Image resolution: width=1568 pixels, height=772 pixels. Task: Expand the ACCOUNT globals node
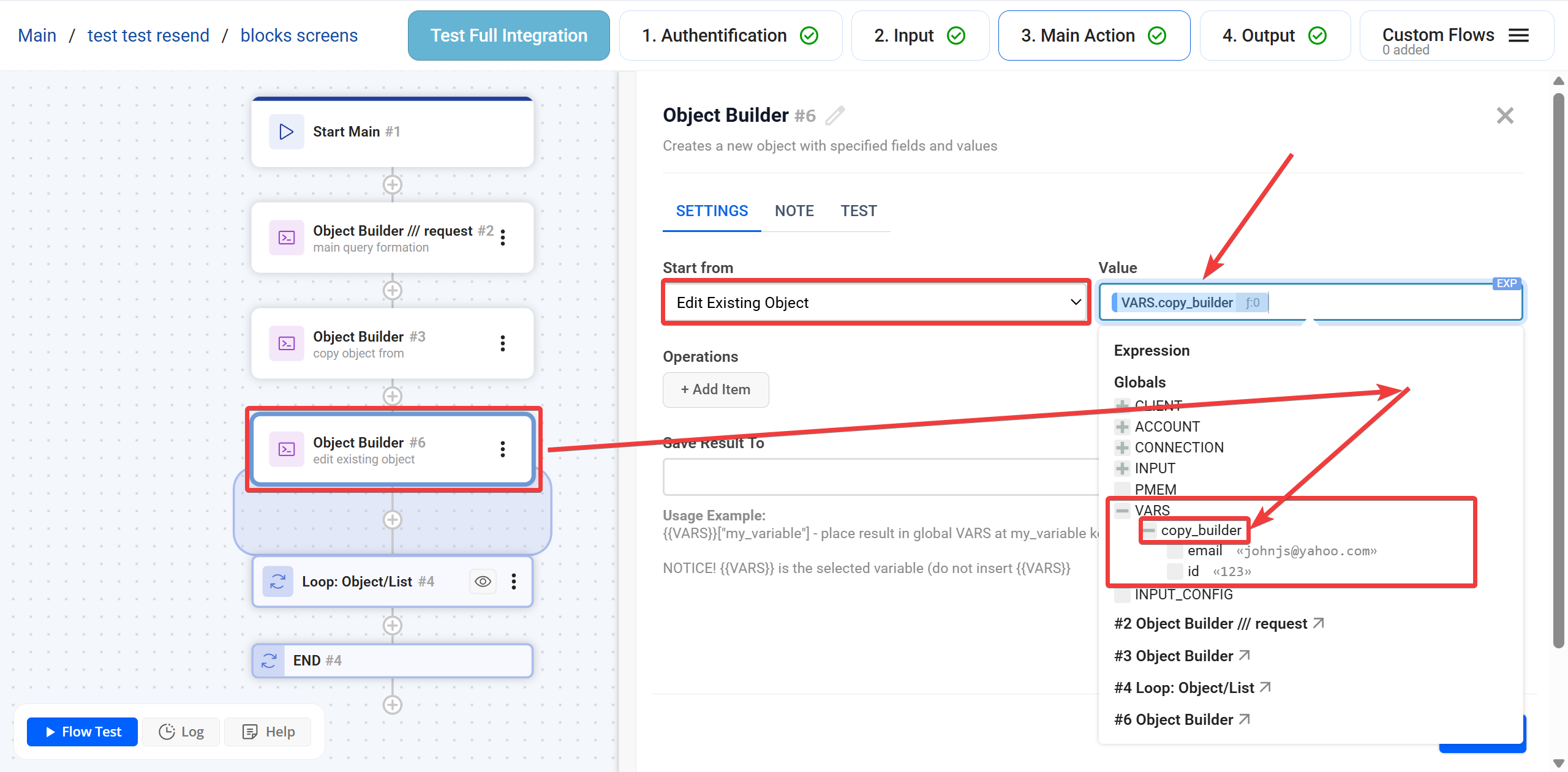1122,427
